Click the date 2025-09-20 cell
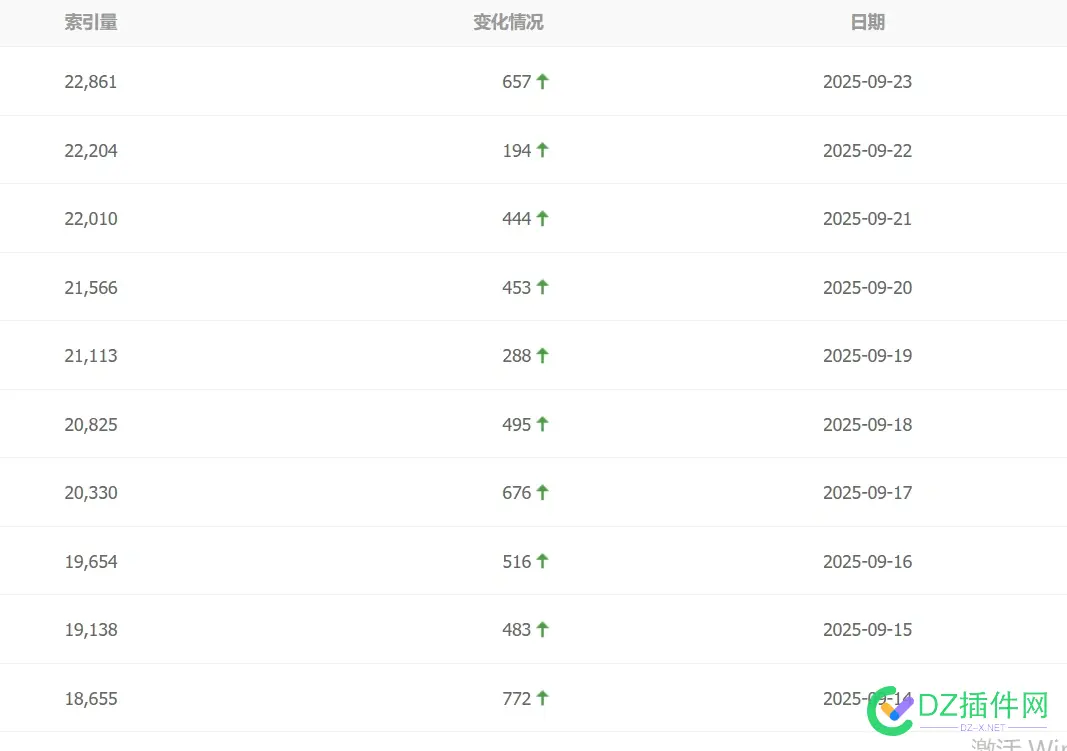The height and width of the screenshot is (751, 1067). [x=868, y=288]
